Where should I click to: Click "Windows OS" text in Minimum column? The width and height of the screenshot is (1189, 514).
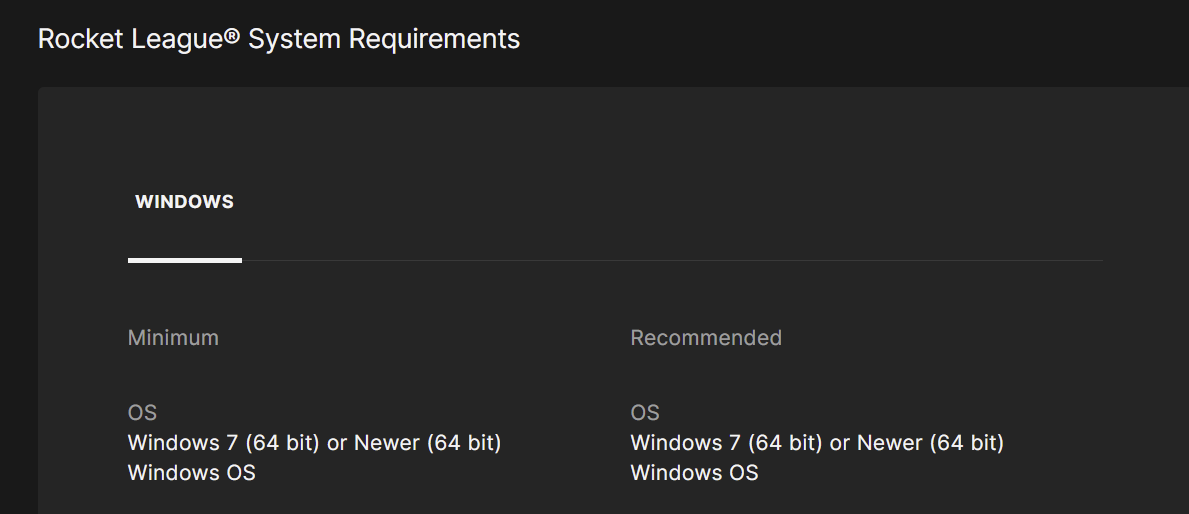point(191,472)
